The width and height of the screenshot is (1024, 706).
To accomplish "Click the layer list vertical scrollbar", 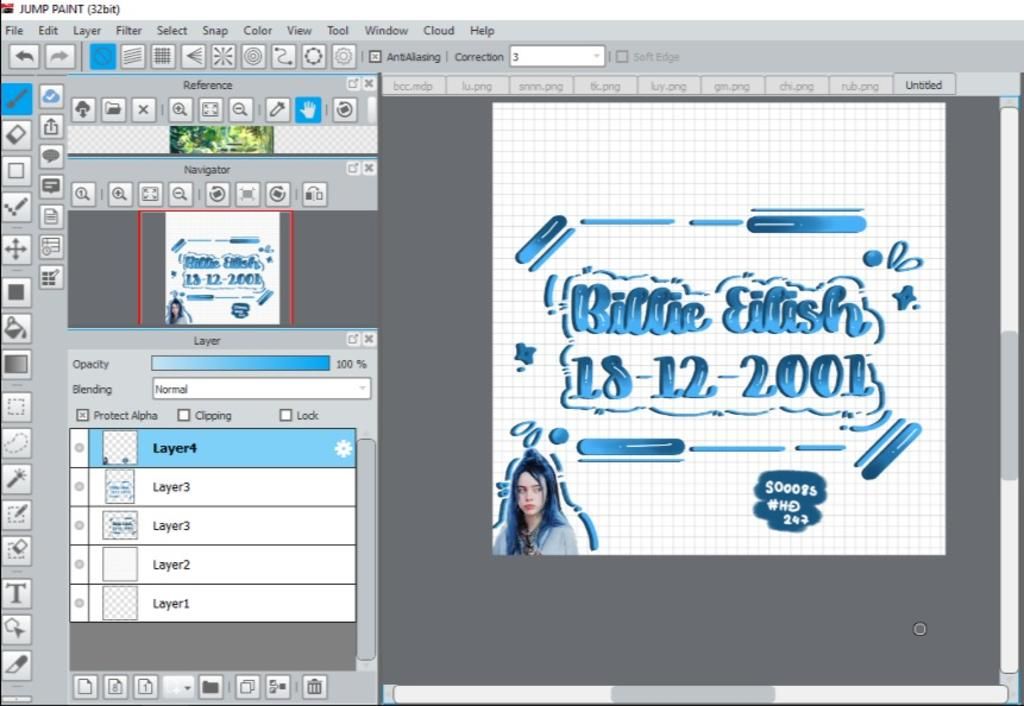I will [x=366, y=549].
